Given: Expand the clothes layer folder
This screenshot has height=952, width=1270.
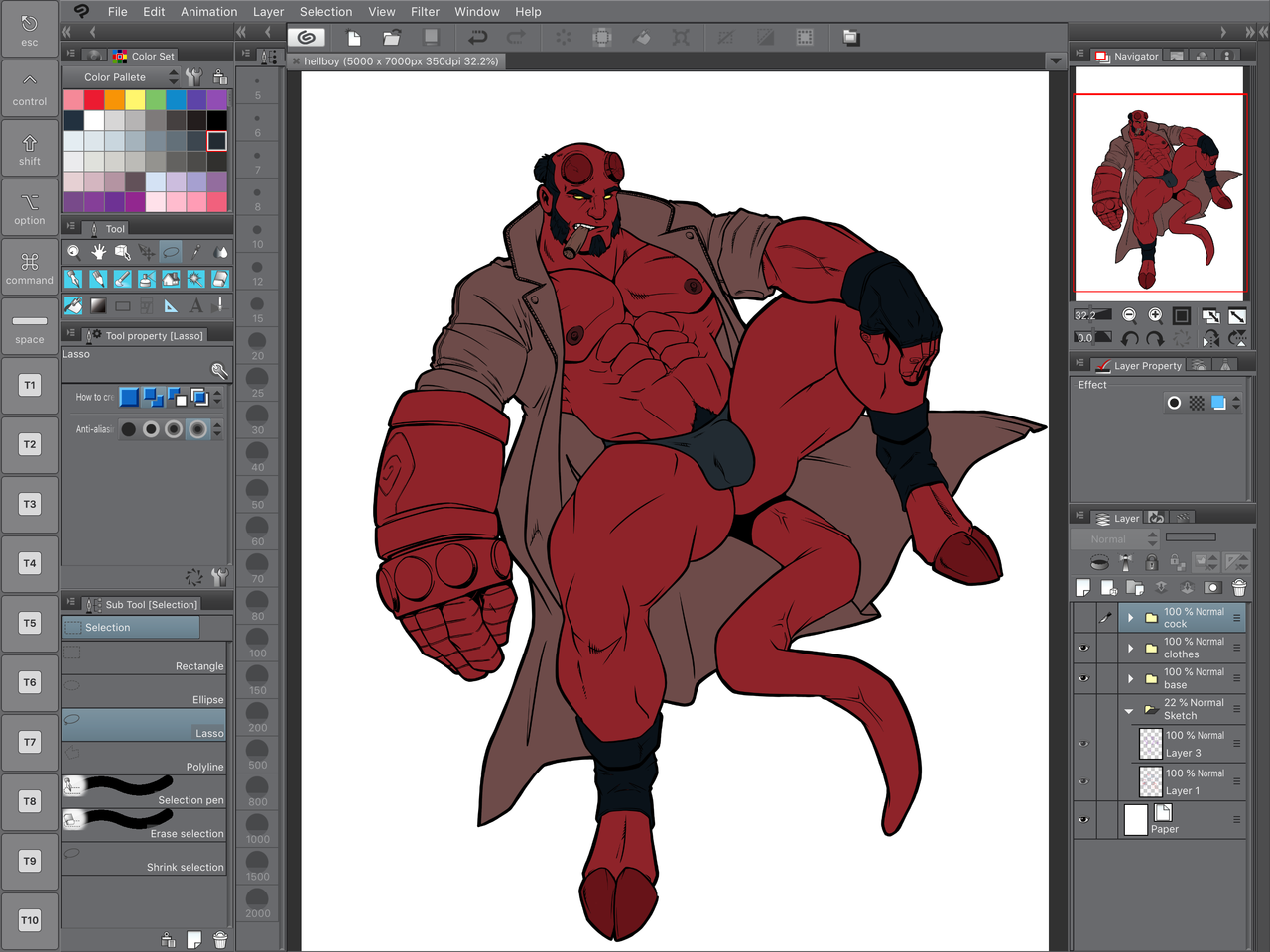Looking at the screenshot, I should (x=1130, y=648).
